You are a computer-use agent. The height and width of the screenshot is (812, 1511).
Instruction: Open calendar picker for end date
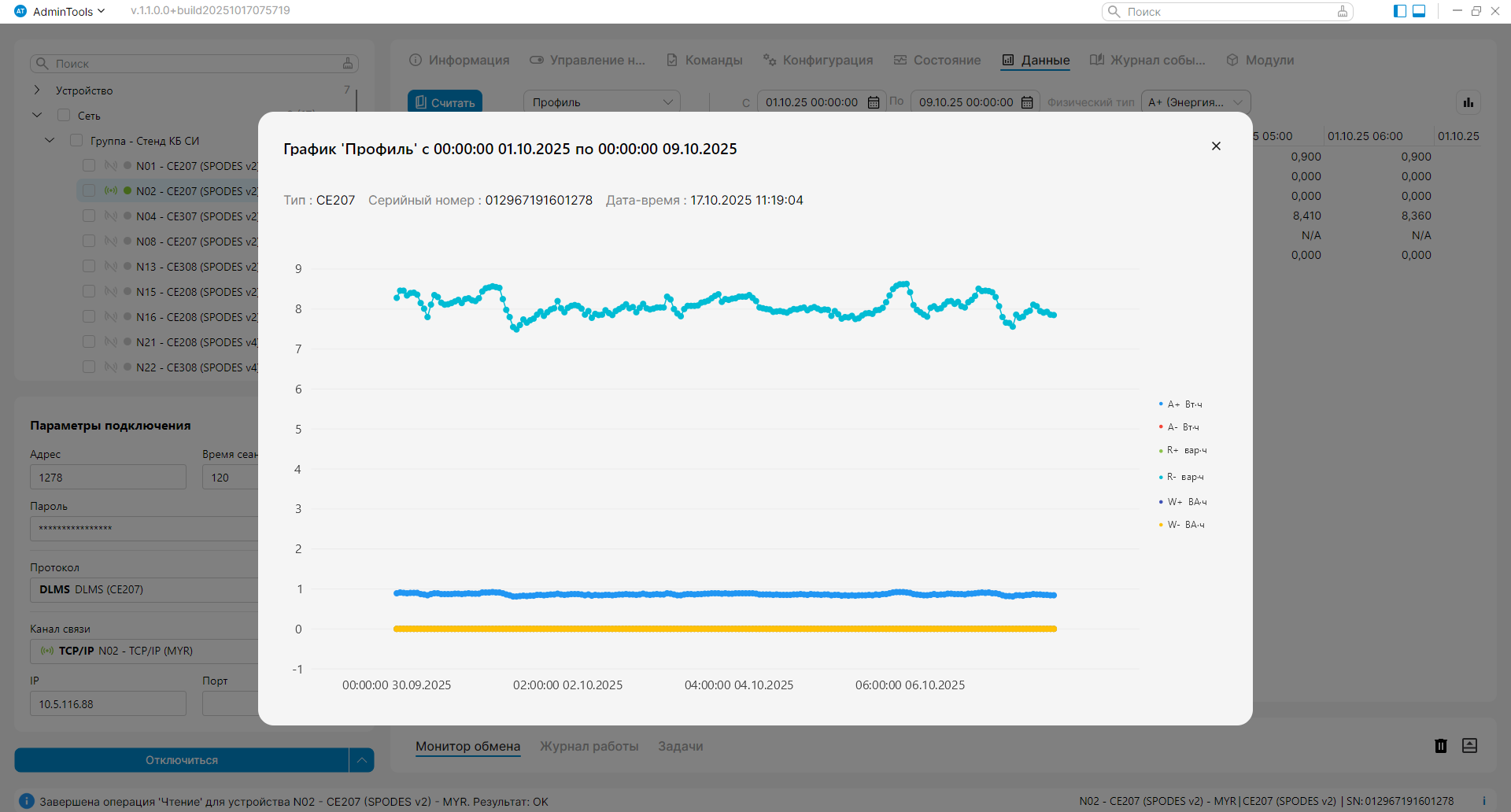[x=1027, y=102]
